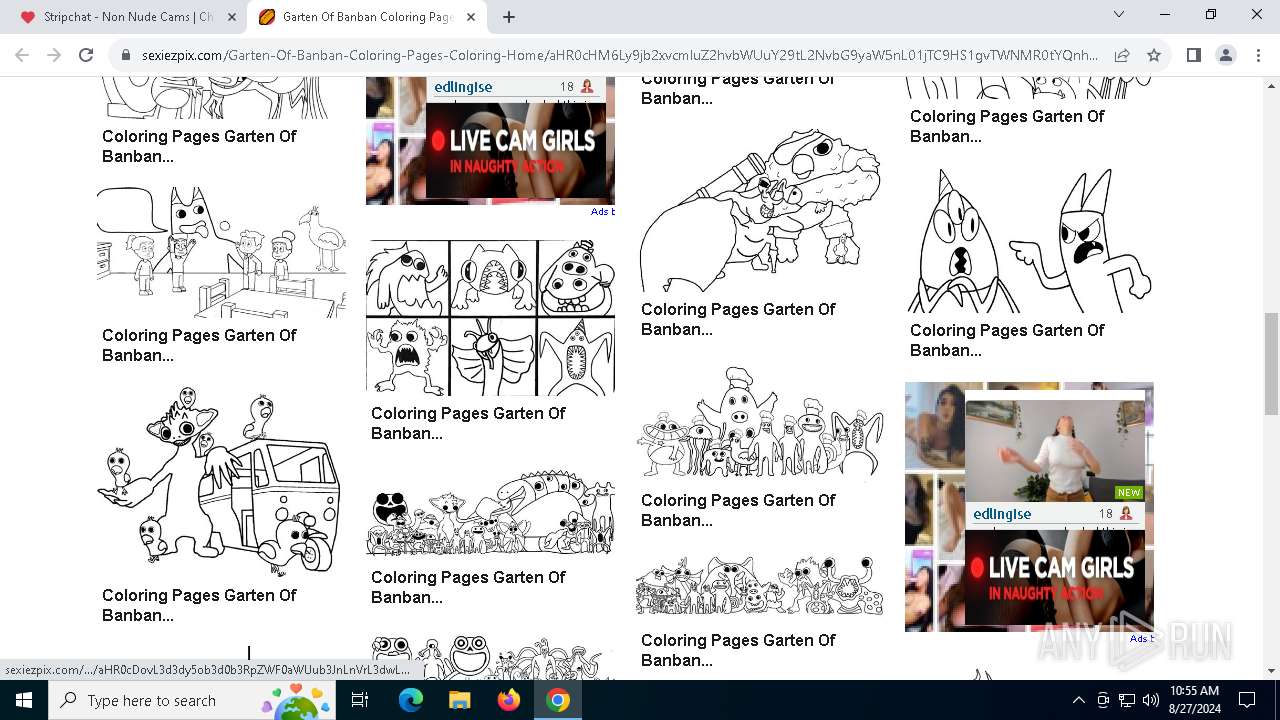Click the page vertical scrollbar thumb
Screen dimensions: 1280x720
[1271, 363]
